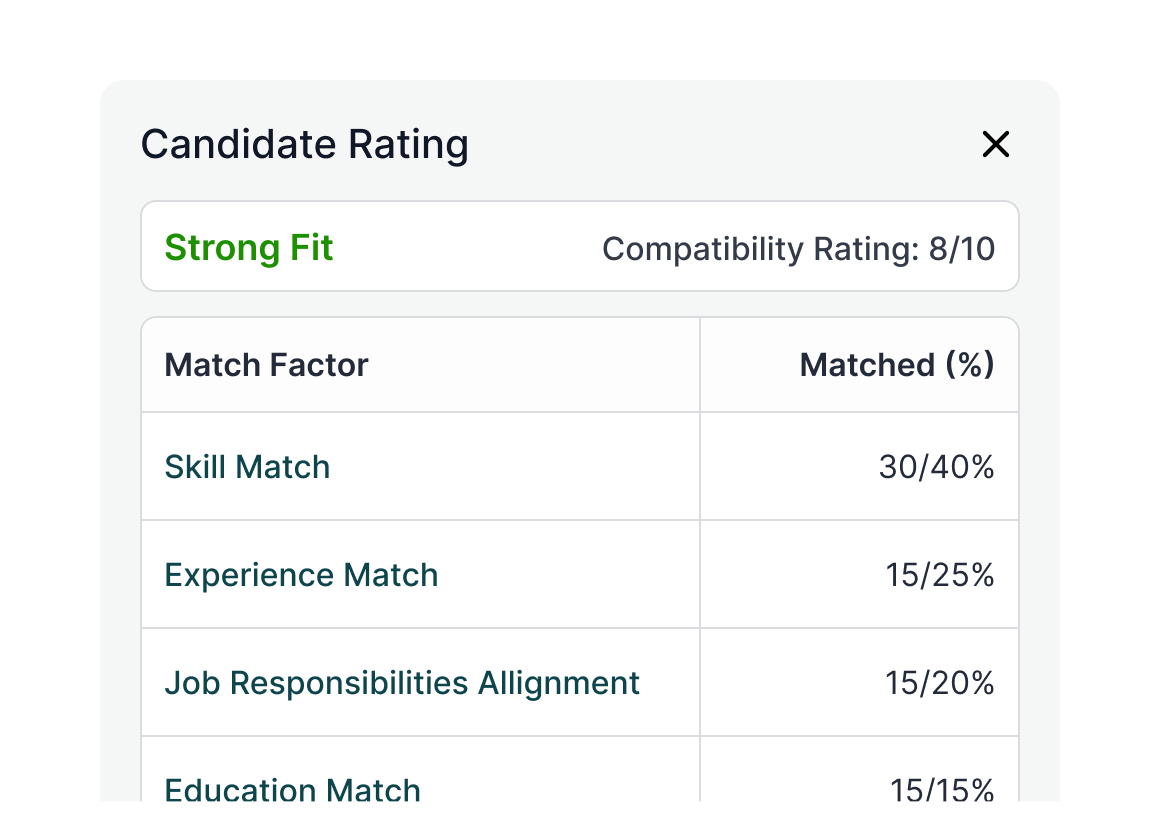Click the Candidate Rating title
This screenshot has height=822, width=1160.
(x=304, y=145)
